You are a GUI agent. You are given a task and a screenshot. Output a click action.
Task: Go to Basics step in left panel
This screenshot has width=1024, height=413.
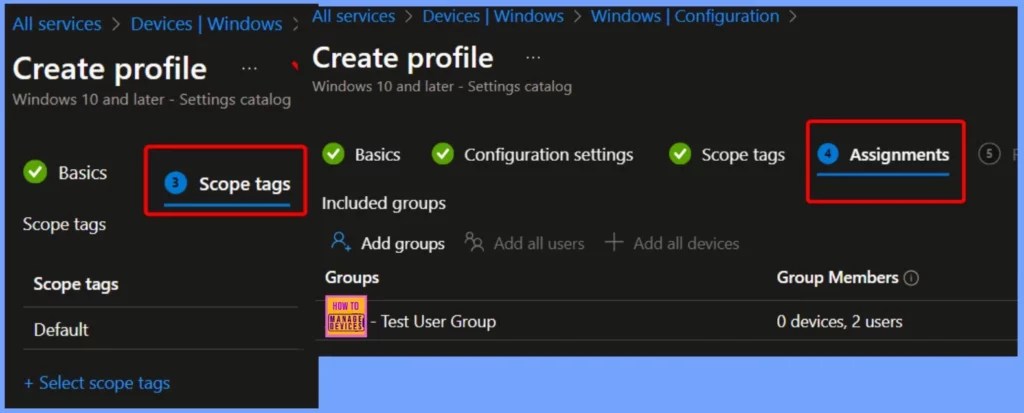[83, 173]
